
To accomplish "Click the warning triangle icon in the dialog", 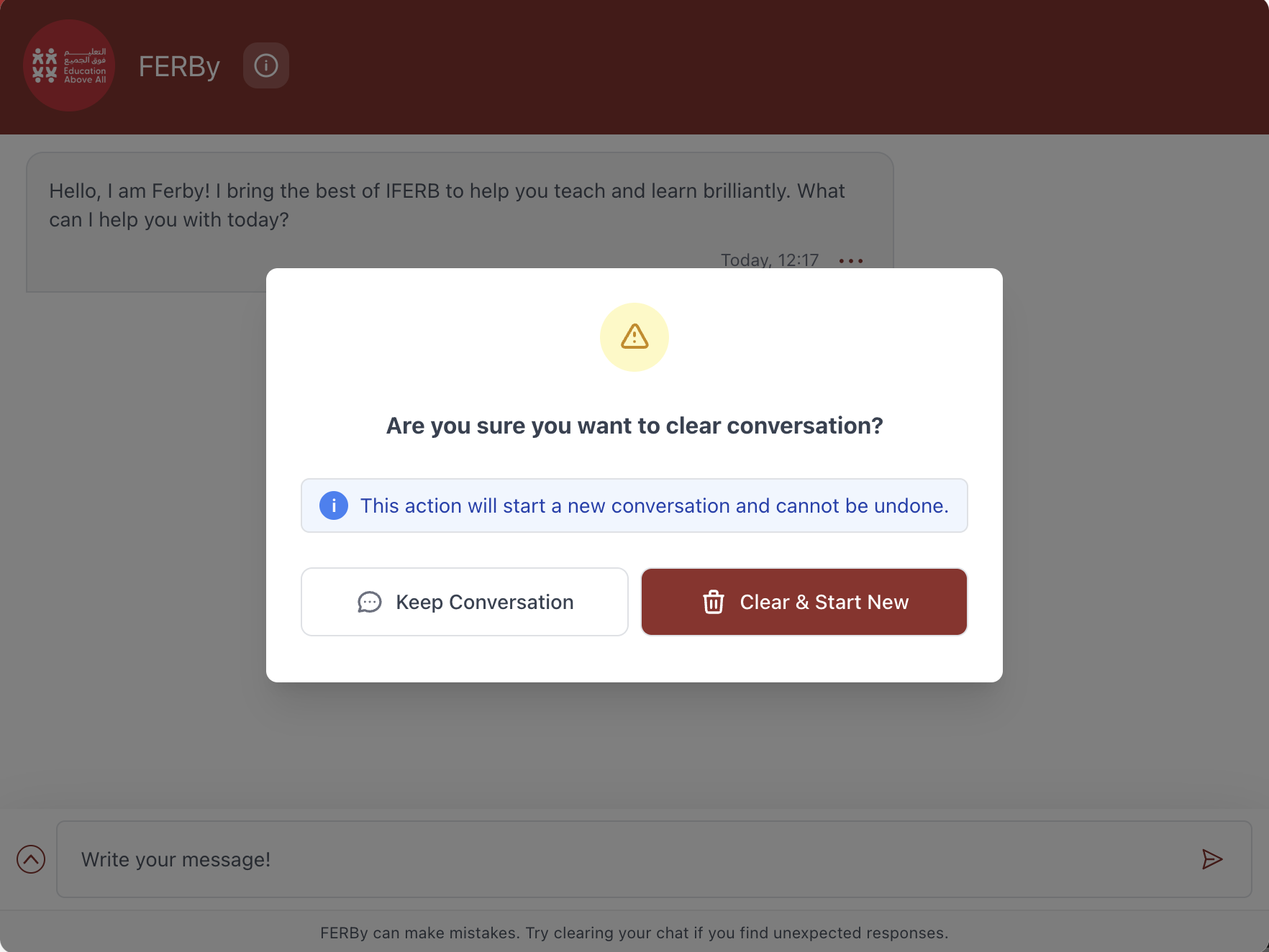I will (634, 337).
